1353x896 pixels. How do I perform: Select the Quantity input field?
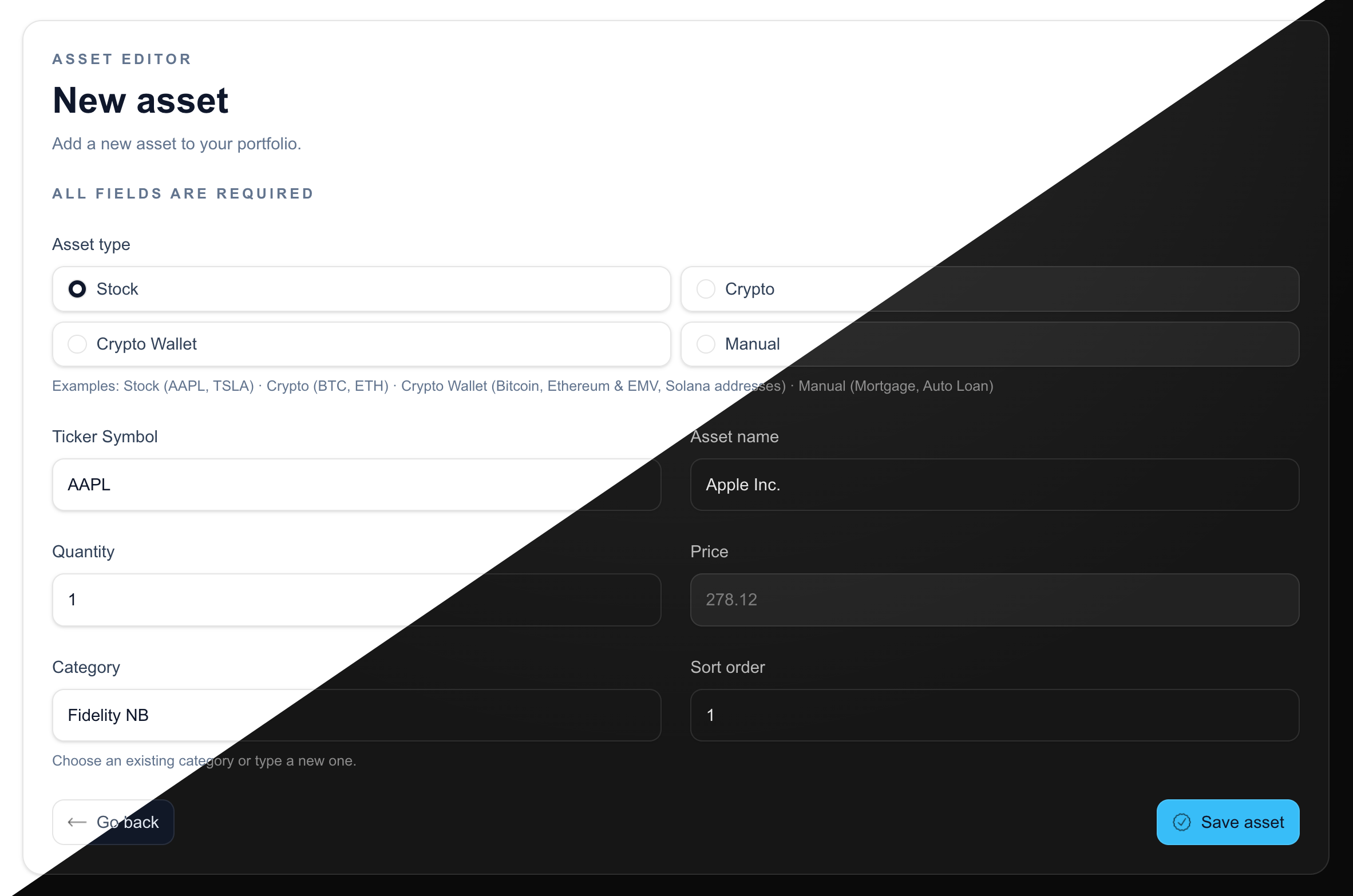click(355, 600)
